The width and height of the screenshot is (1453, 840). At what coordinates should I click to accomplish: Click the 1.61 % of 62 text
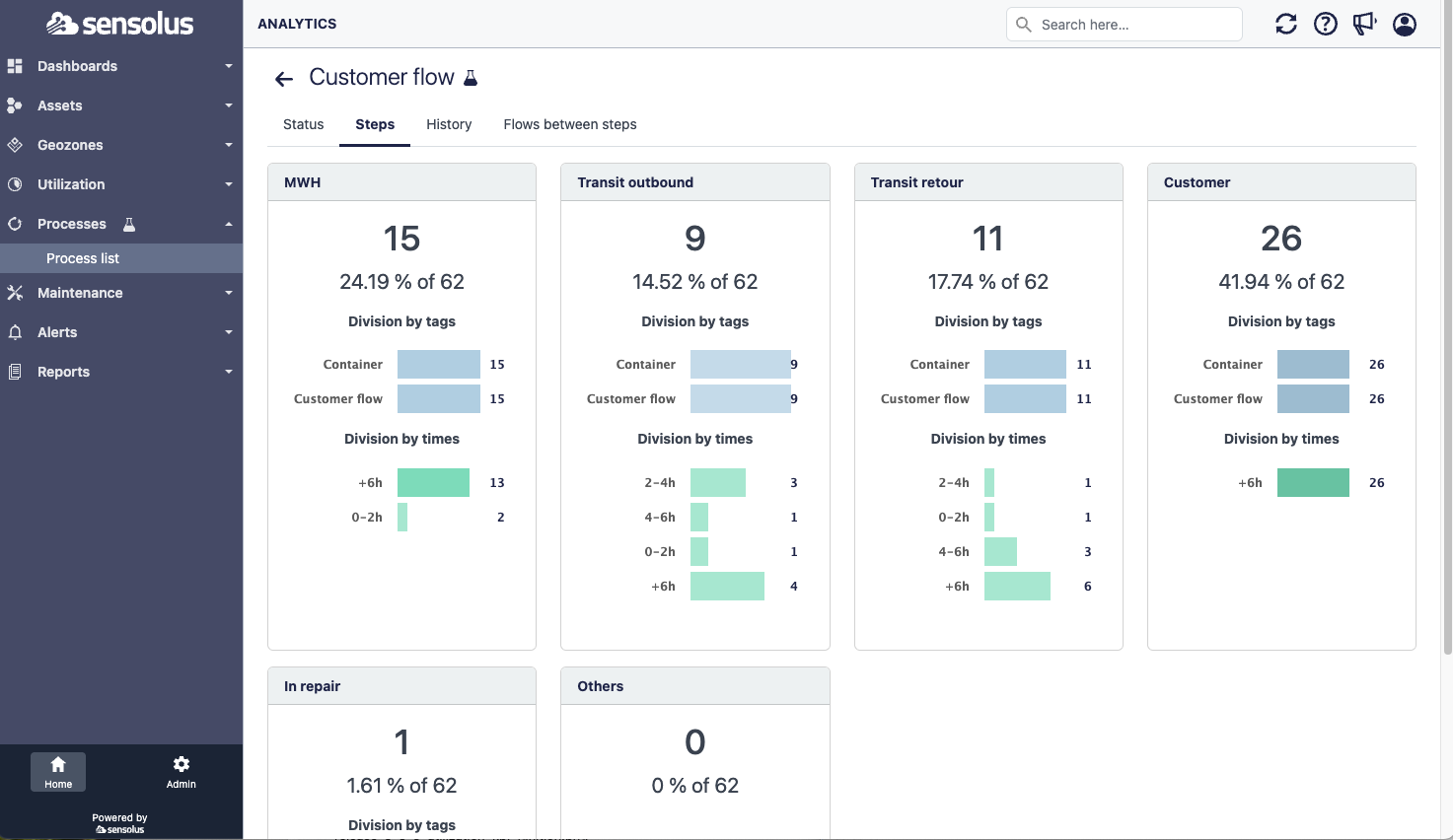pyautogui.click(x=401, y=786)
